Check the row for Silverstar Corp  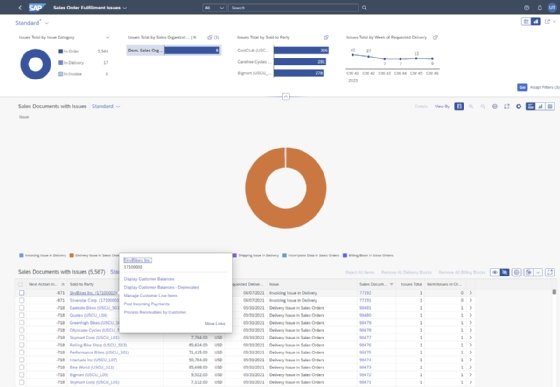(x=22, y=300)
